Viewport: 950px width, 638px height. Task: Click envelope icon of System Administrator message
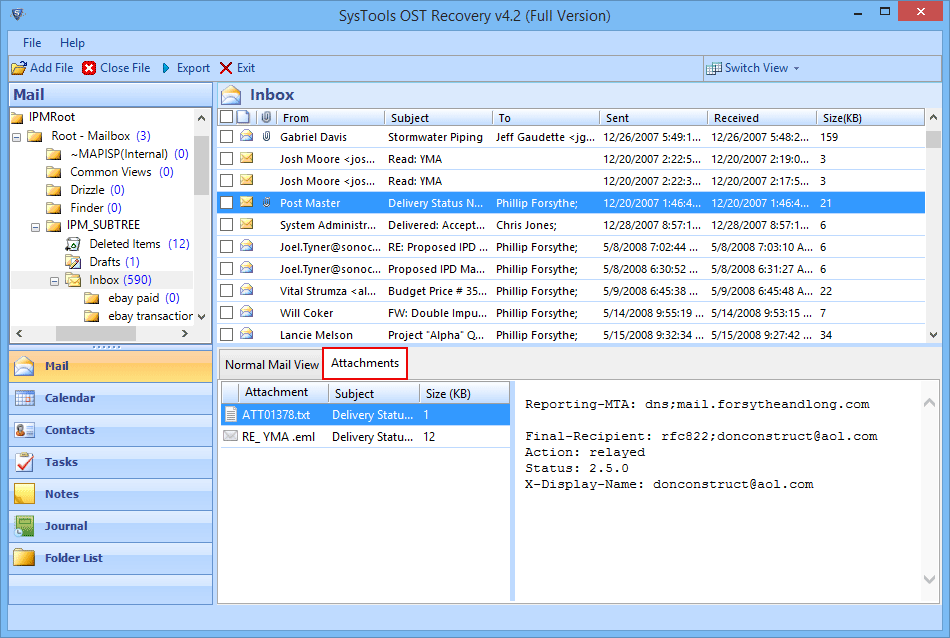pyautogui.click(x=247, y=224)
